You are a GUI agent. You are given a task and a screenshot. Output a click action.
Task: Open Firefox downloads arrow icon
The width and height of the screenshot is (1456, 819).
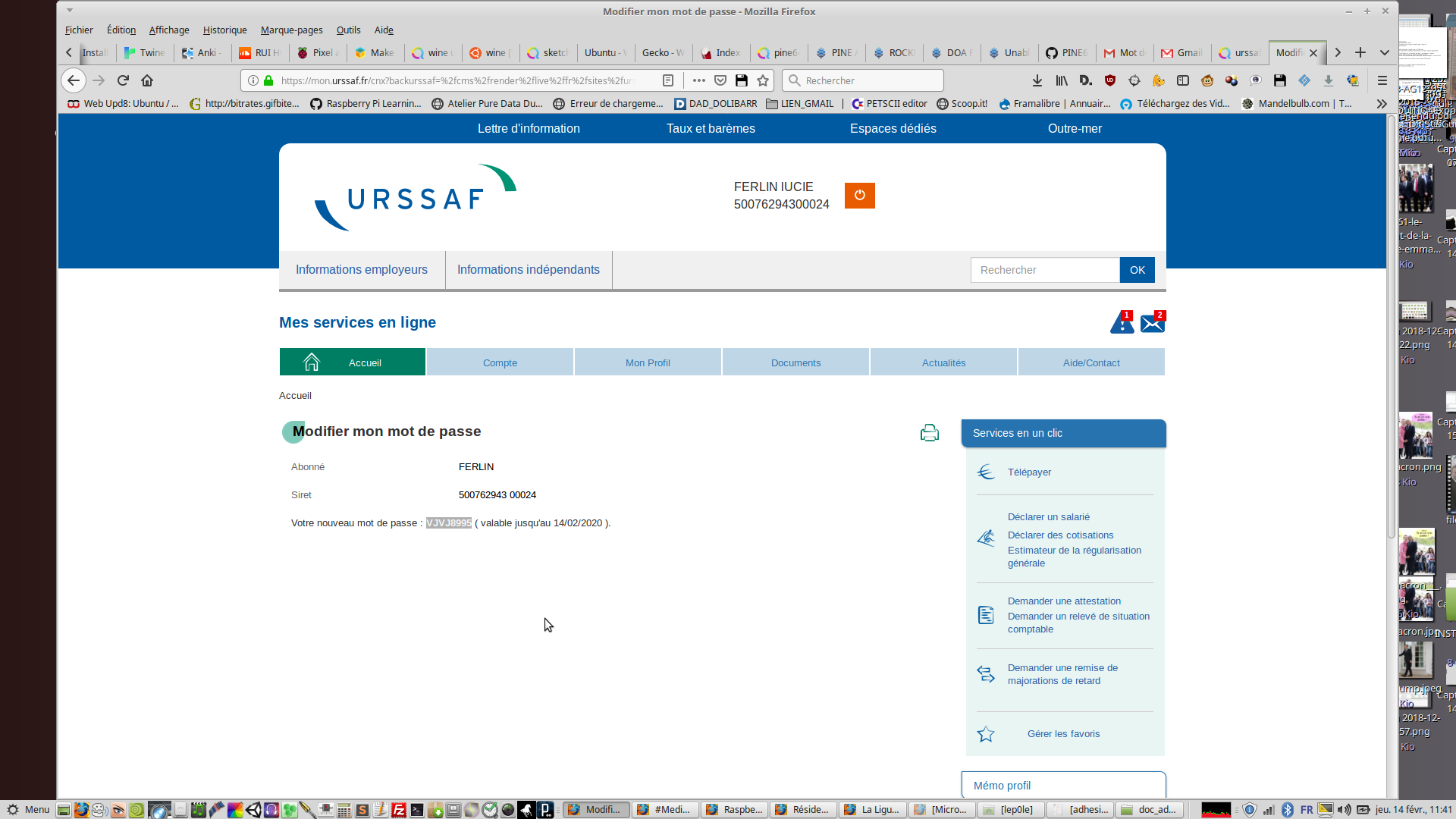(1037, 80)
